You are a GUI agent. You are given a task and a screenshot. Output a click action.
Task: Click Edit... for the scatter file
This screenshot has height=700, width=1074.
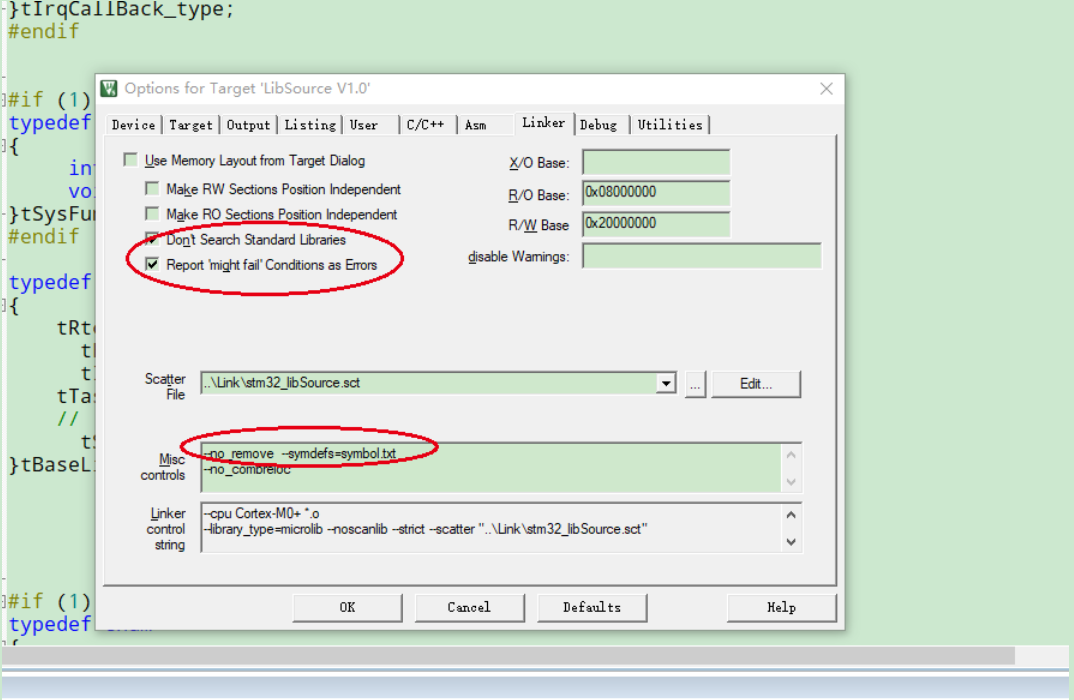click(x=756, y=384)
